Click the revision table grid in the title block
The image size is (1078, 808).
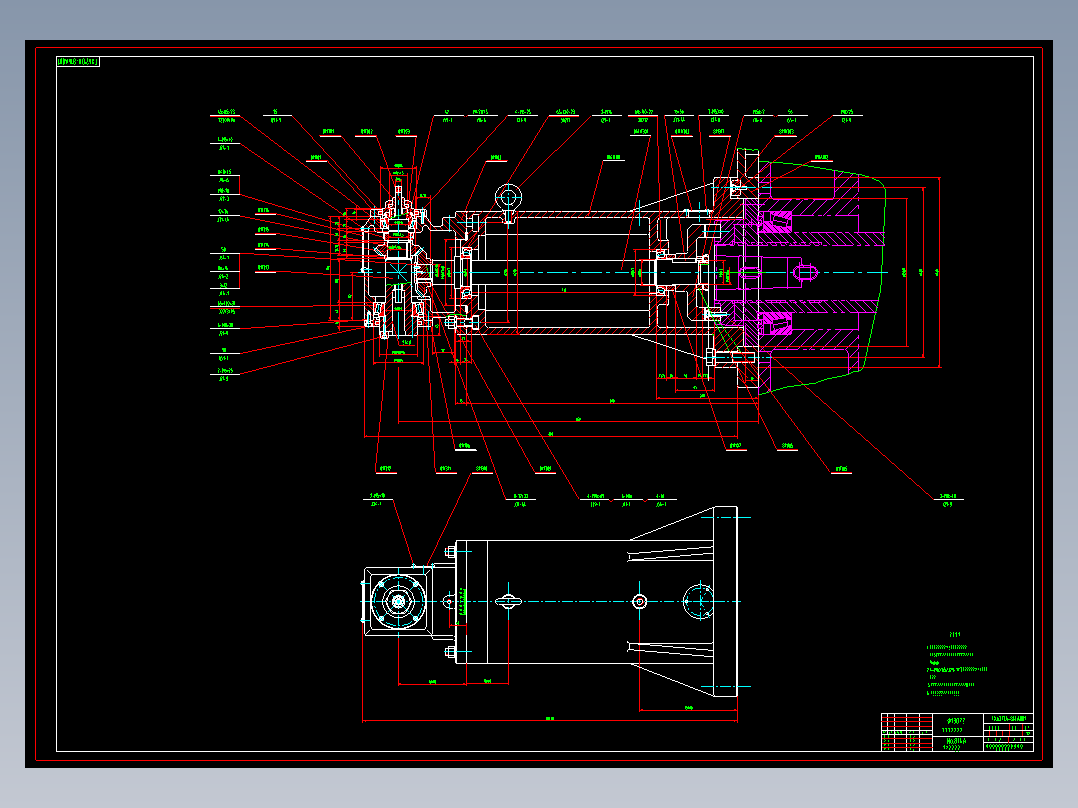click(907, 732)
